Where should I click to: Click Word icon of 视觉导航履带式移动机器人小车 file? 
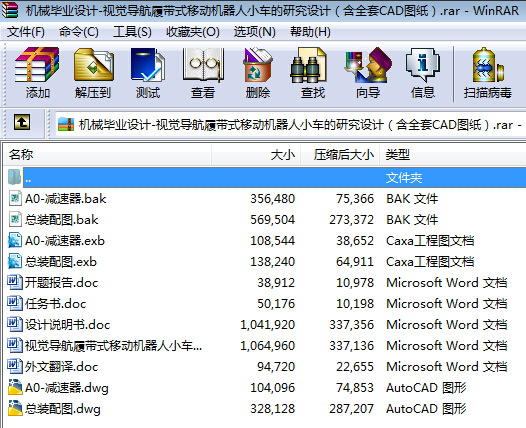pyautogui.click(x=15, y=345)
